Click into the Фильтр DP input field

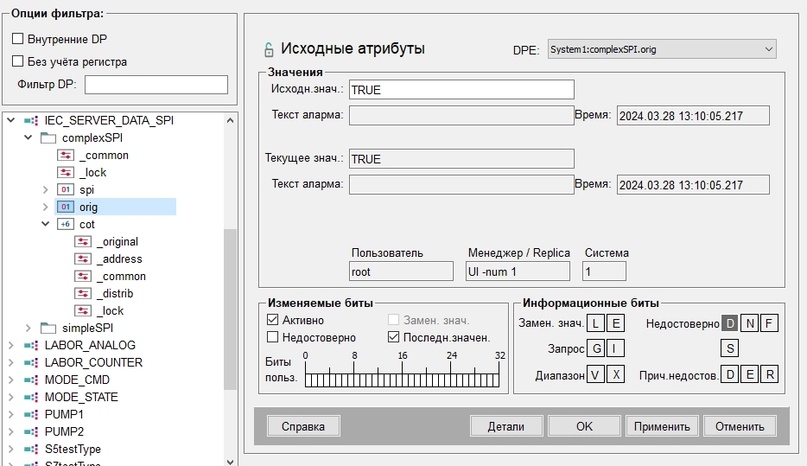pos(156,84)
